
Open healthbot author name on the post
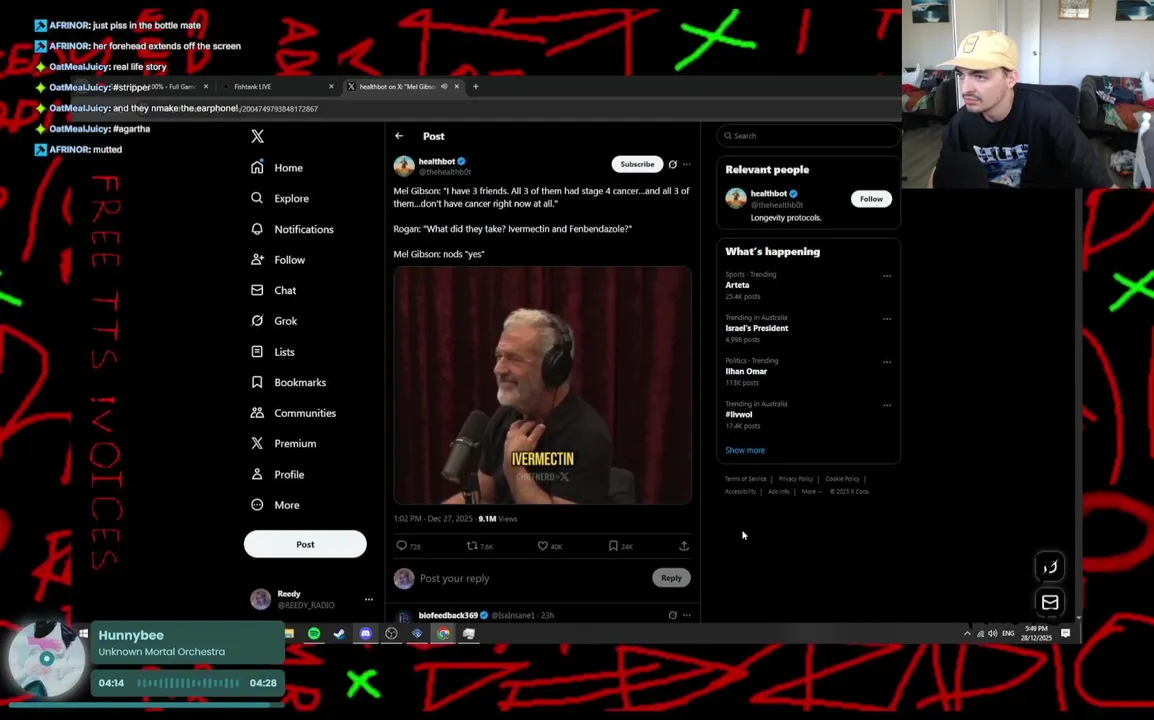pos(436,161)
